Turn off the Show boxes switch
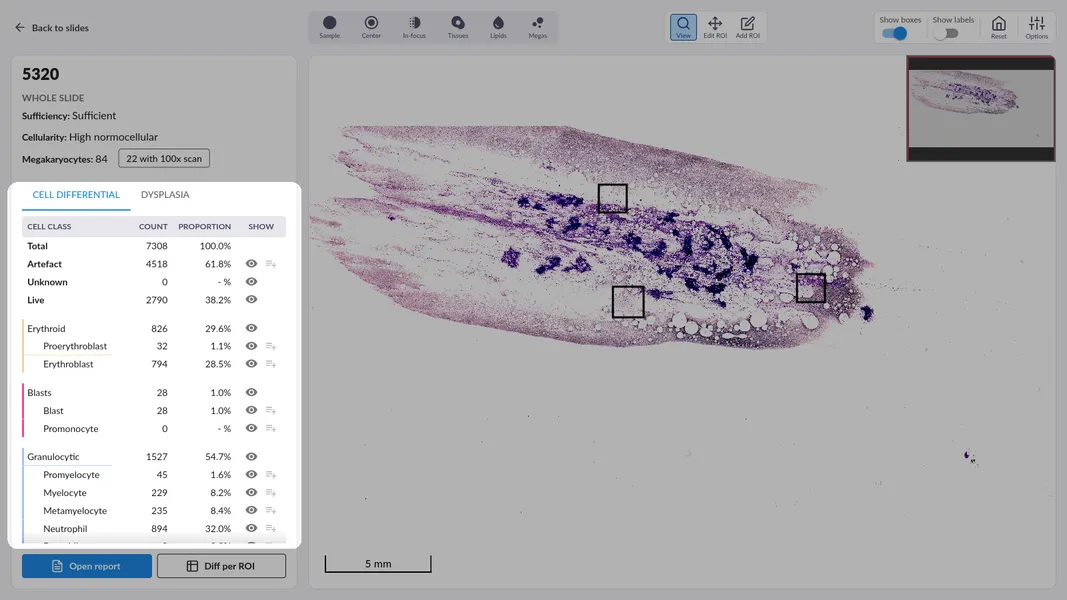This screenshot has height=600, width=1067. [x=894, y=33]
